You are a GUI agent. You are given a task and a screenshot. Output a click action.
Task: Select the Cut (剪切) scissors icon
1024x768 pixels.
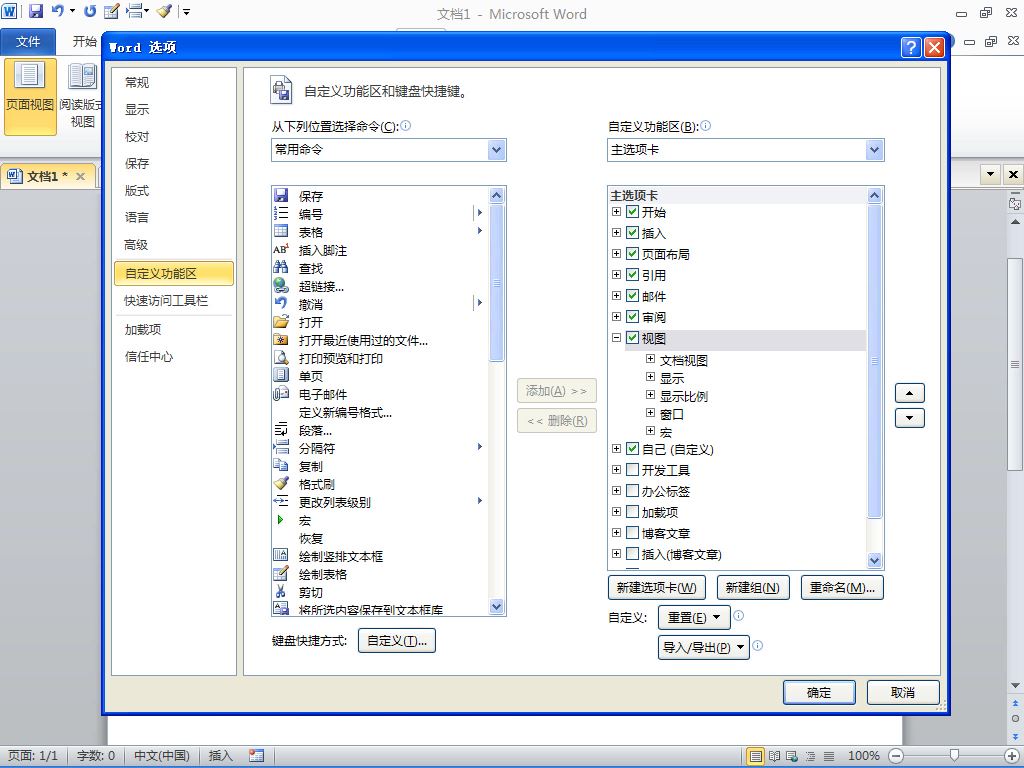tap(281, 592)
